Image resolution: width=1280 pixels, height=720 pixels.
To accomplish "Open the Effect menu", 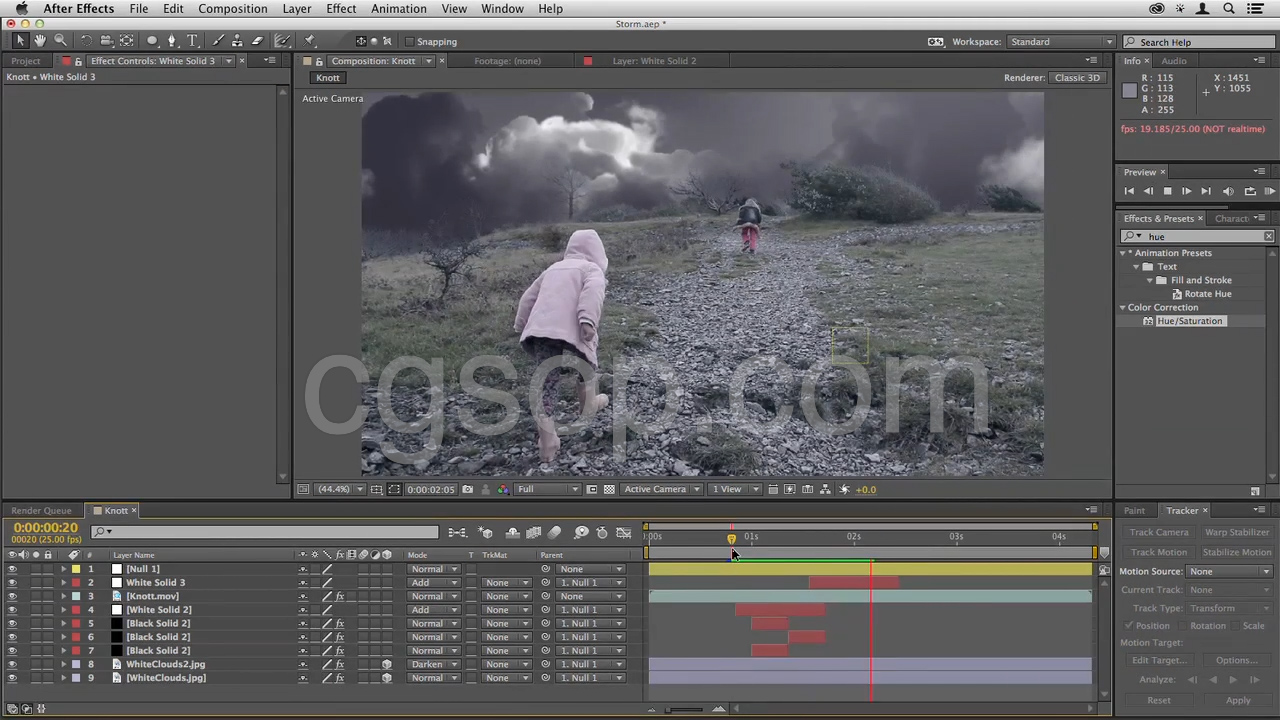I will pyautogui.click(x=341, y=9).
